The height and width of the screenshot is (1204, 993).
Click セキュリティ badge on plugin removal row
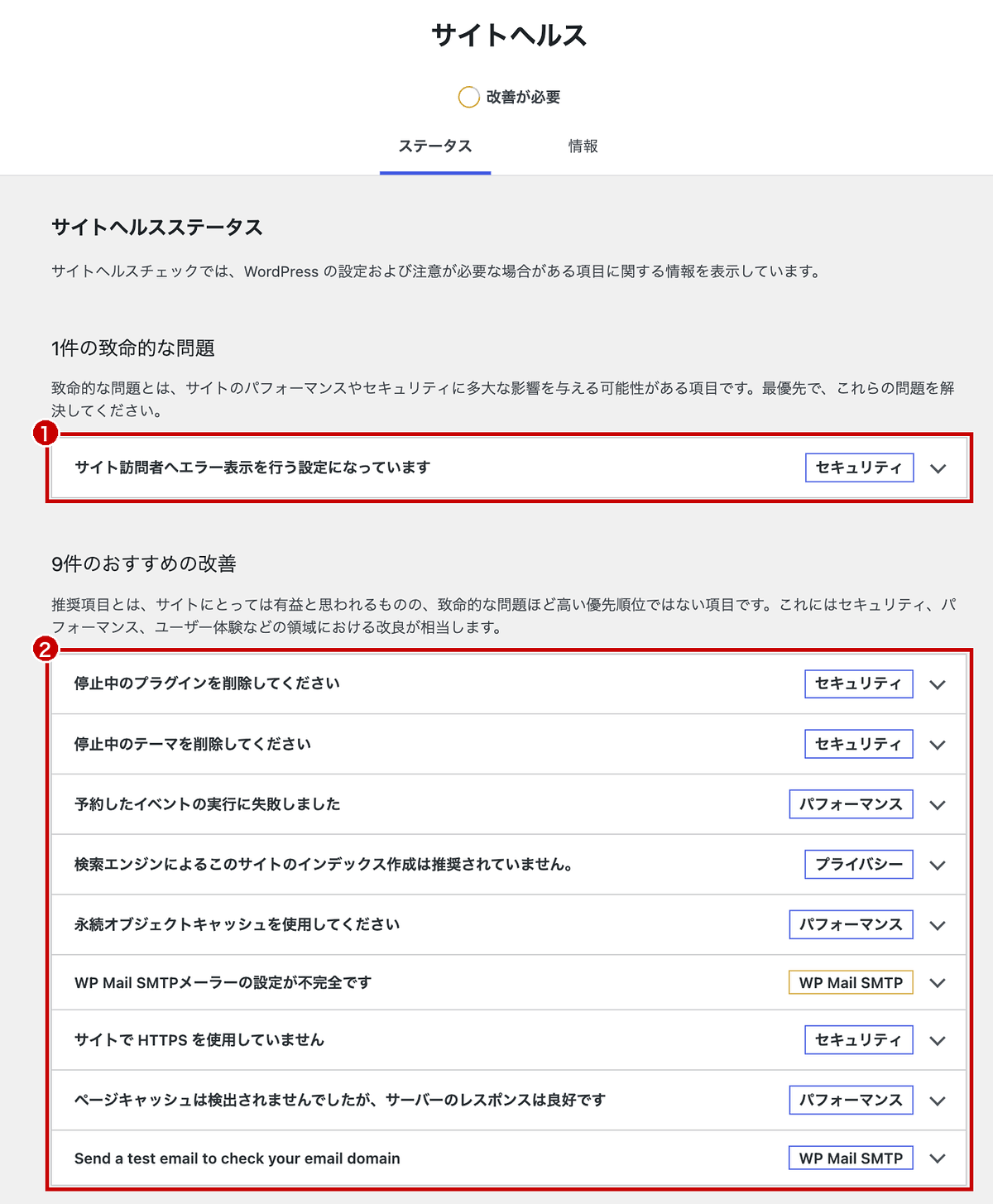[859, 684]
